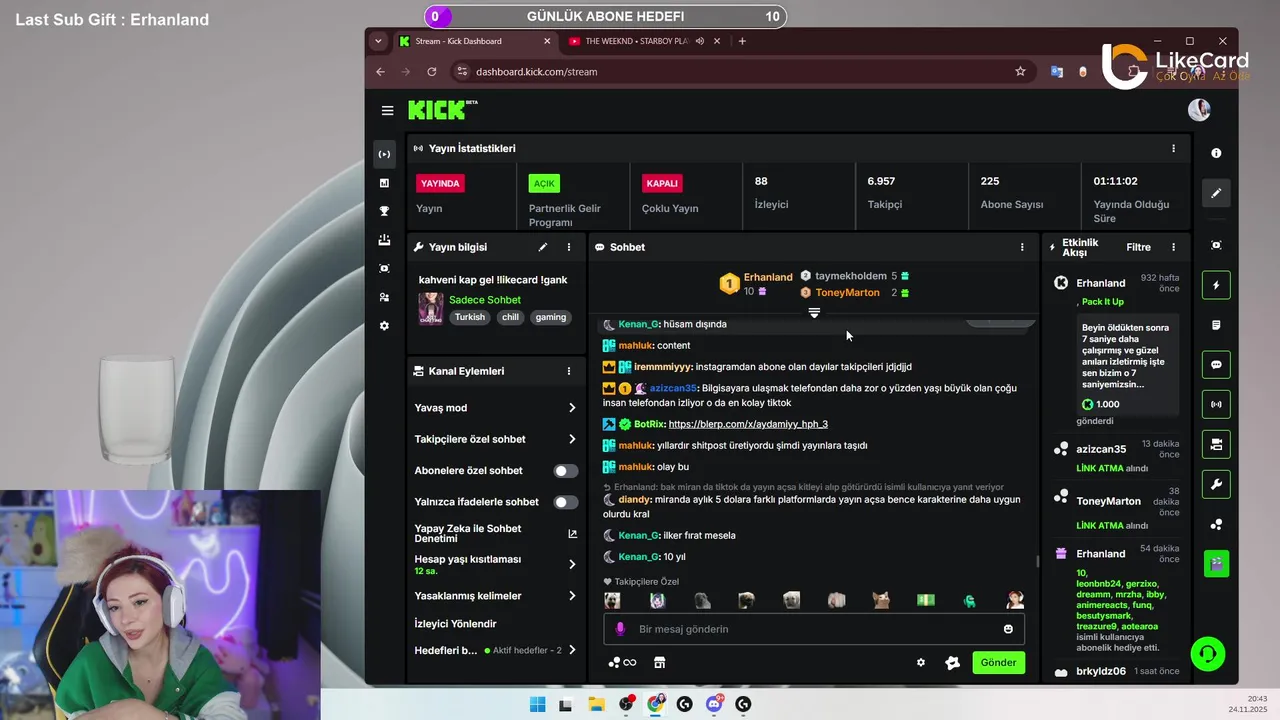This screenshot has height=720, width=1280.
Task: Edit stream info with pencil icon
Action: [x=543, y=247]
